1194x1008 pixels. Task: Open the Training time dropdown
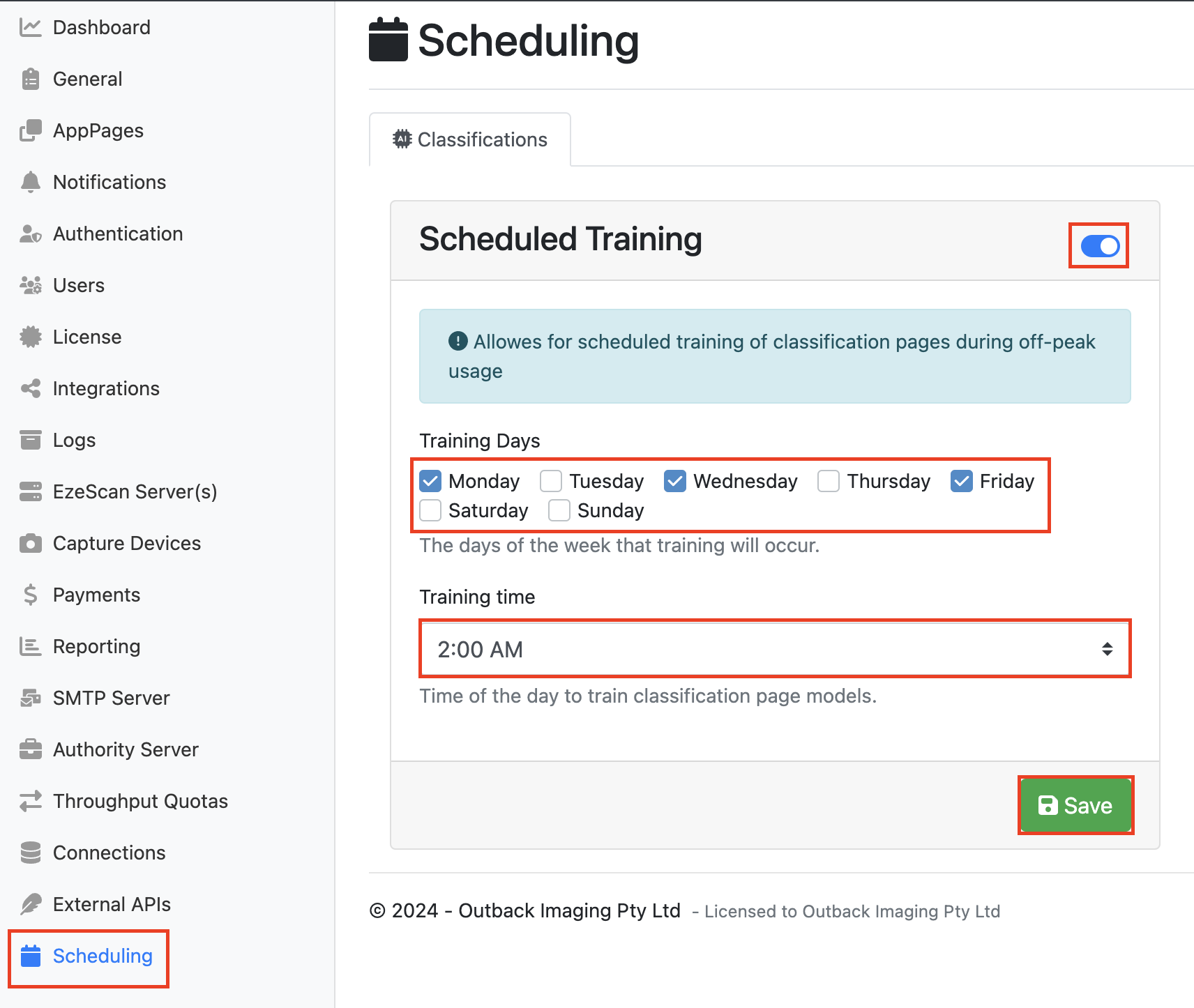pyautogui.click(x=774, y=649)
